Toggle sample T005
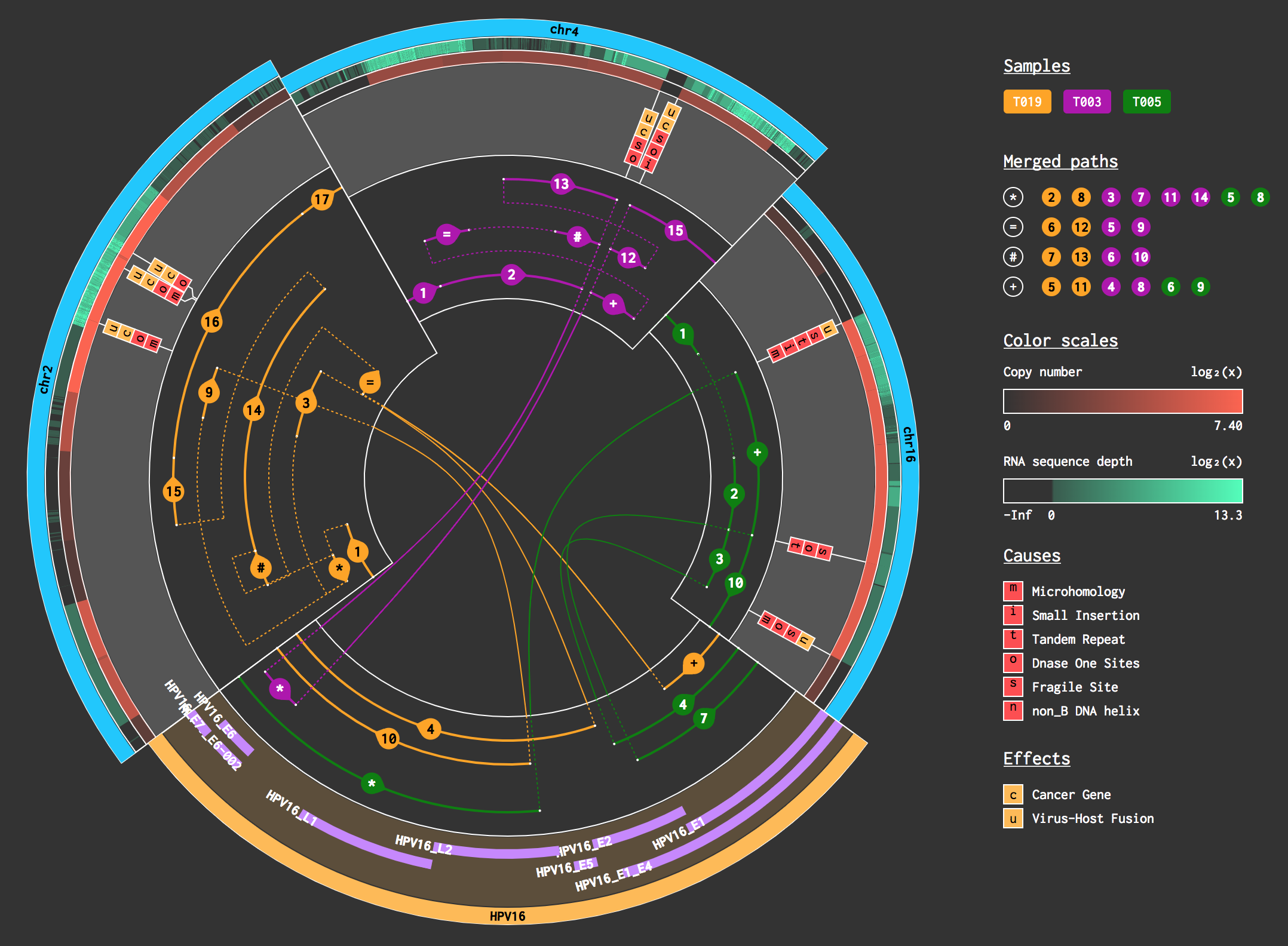 point(1146,102)
